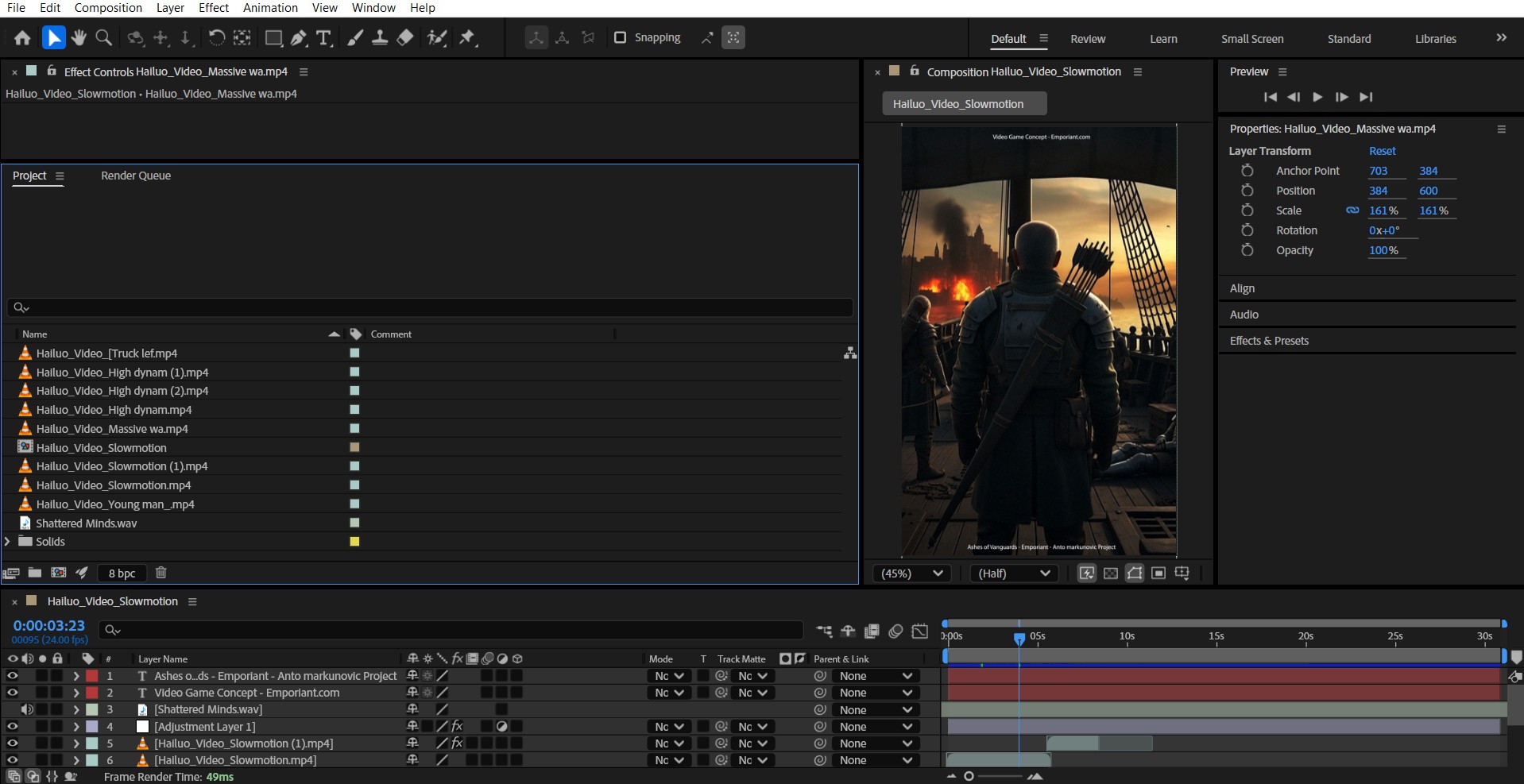Image resolution: width=1524 pixels, height=784 pixels.
Task: Switch to the Review workspace
Action: click(x=1088, y=39)
